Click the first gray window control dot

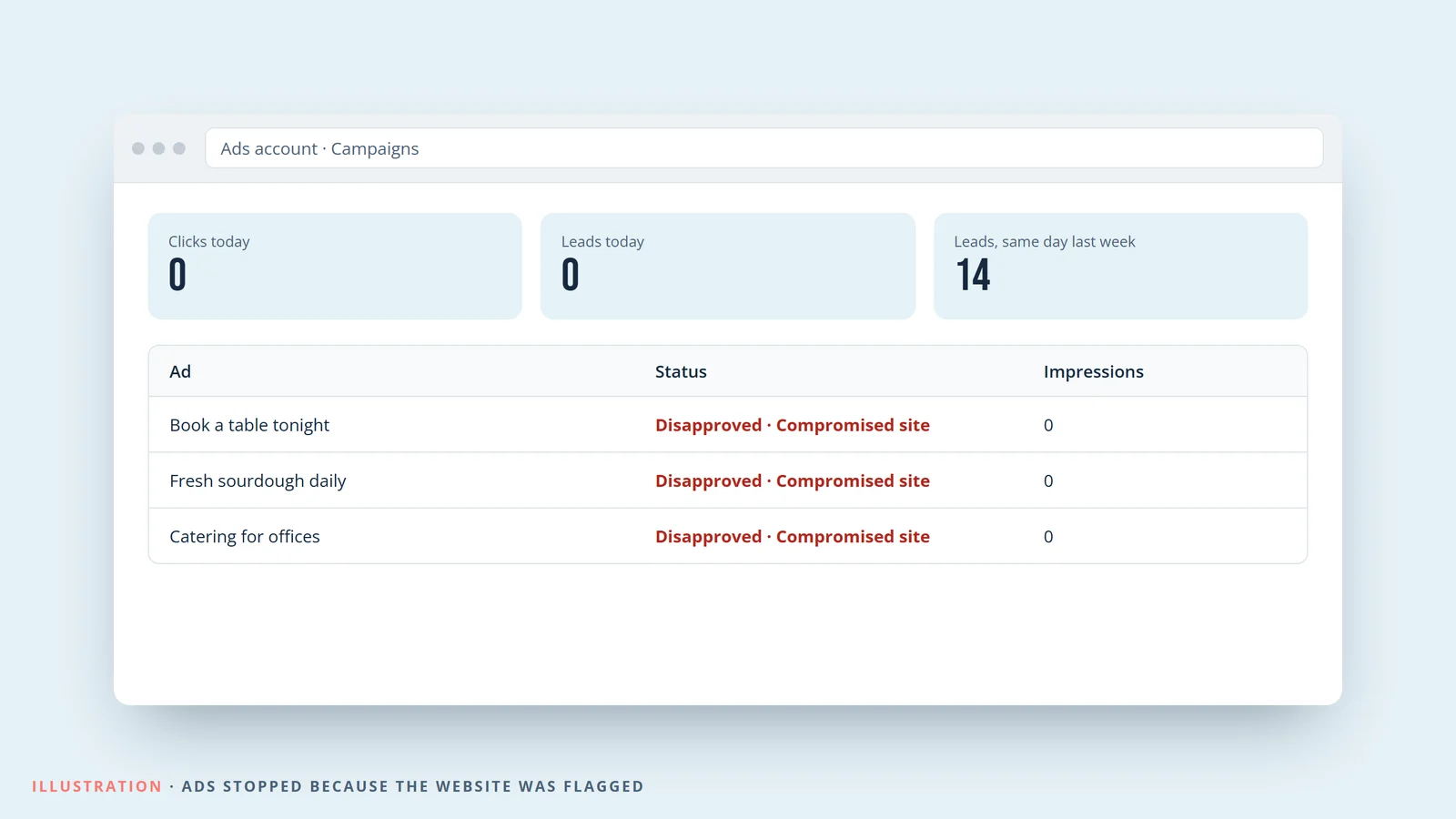point(138,148)
